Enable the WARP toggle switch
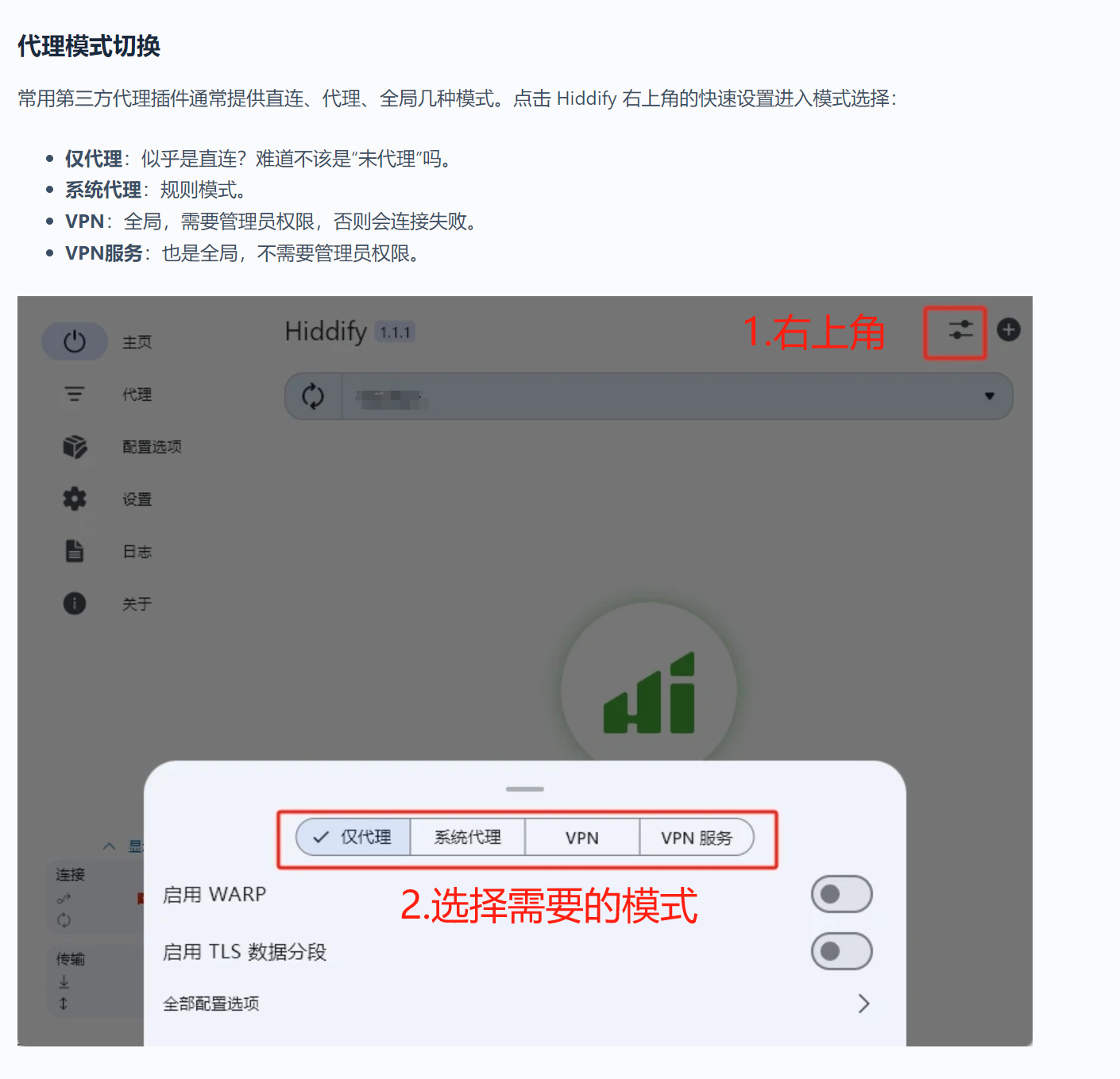Viewport: 1120px width, 1079px height. pyautogui.click(x=841, y=895)
